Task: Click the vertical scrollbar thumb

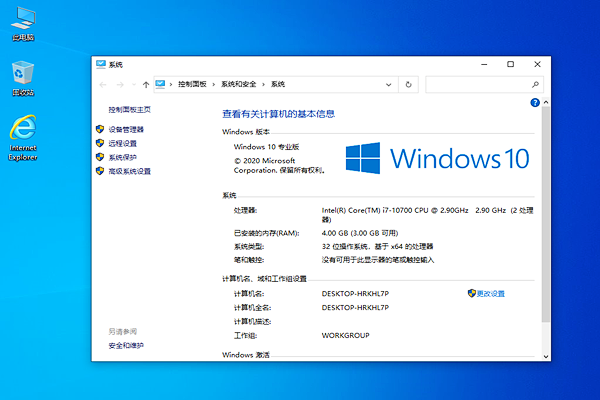Action: coord(546,214)
